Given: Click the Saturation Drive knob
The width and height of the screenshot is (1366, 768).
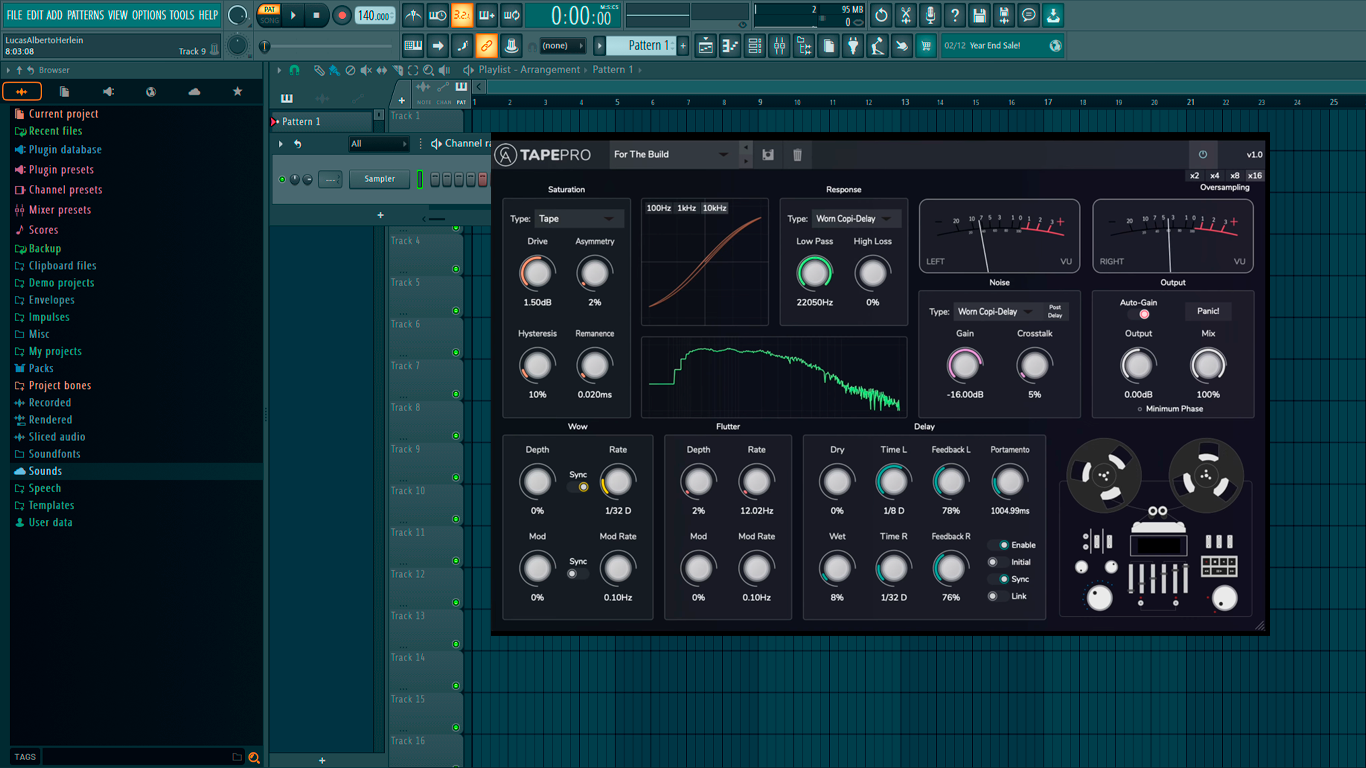Looking at the screenshot, I should point(537,272).
